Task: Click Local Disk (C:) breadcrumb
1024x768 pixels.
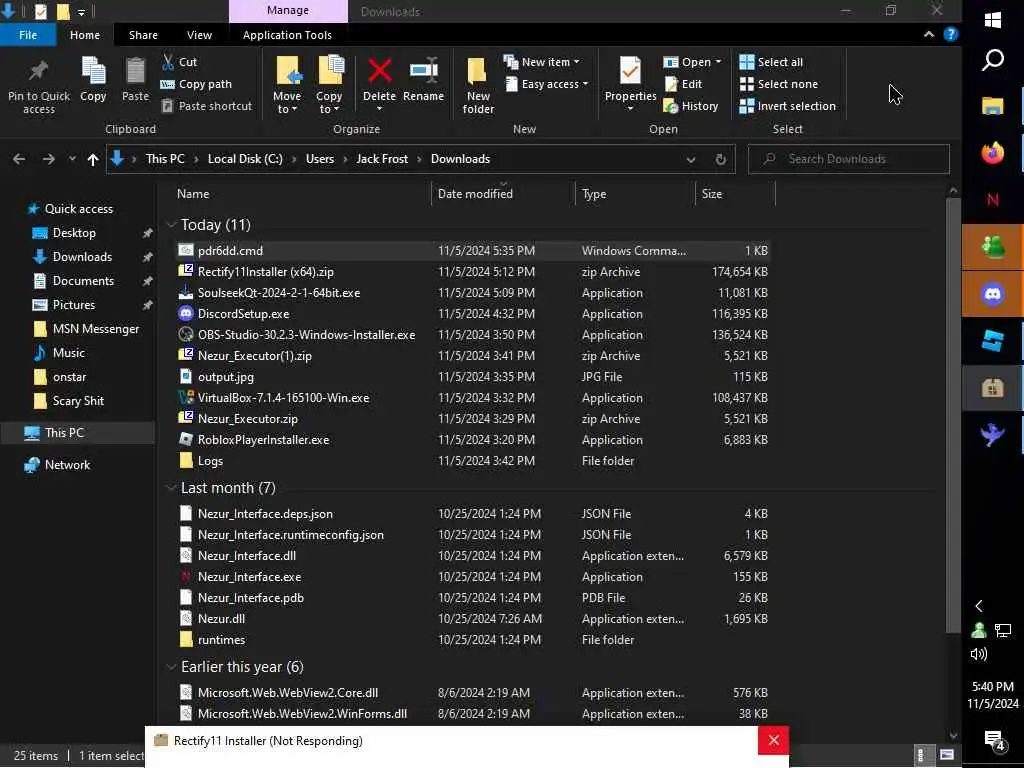Action: click(x=245, y=159)
